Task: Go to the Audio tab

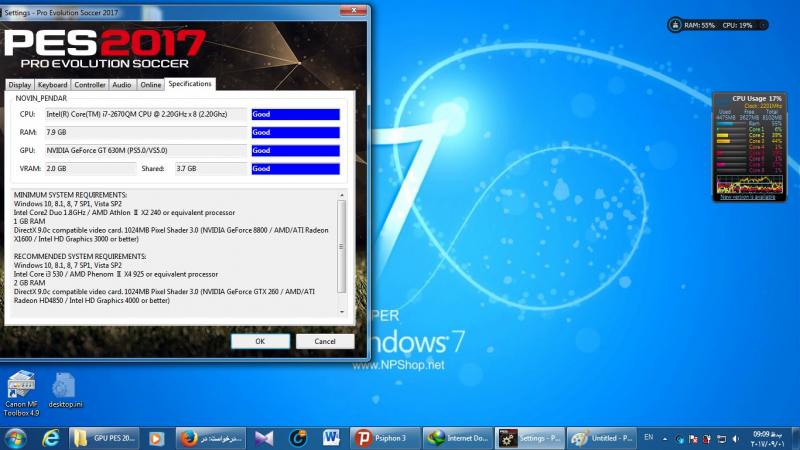Action: (x=122, y=85)
